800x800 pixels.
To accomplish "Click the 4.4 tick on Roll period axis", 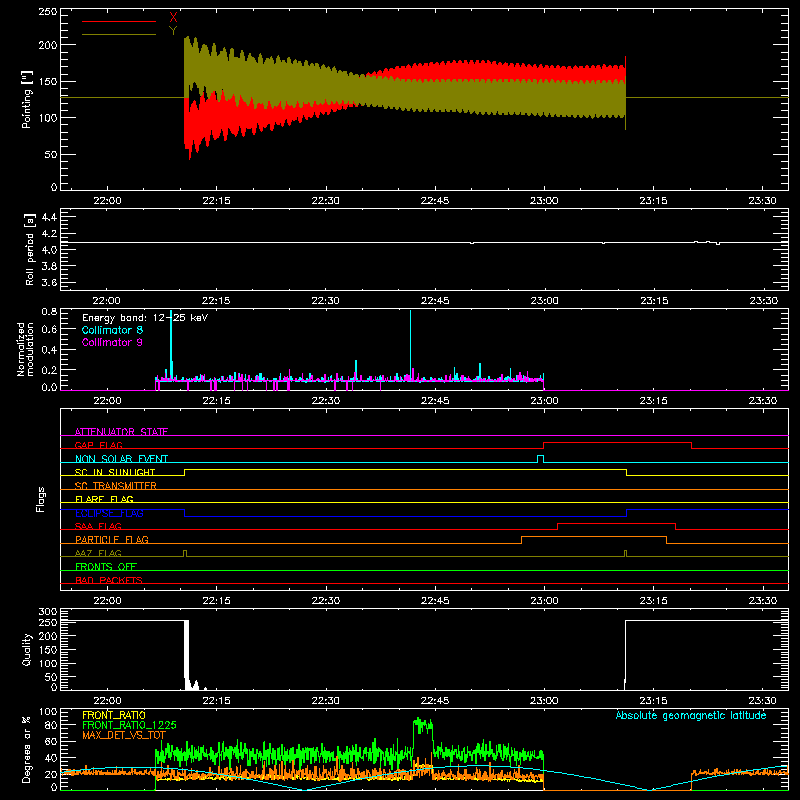I will pyautogui.click(x=49, y=217).
